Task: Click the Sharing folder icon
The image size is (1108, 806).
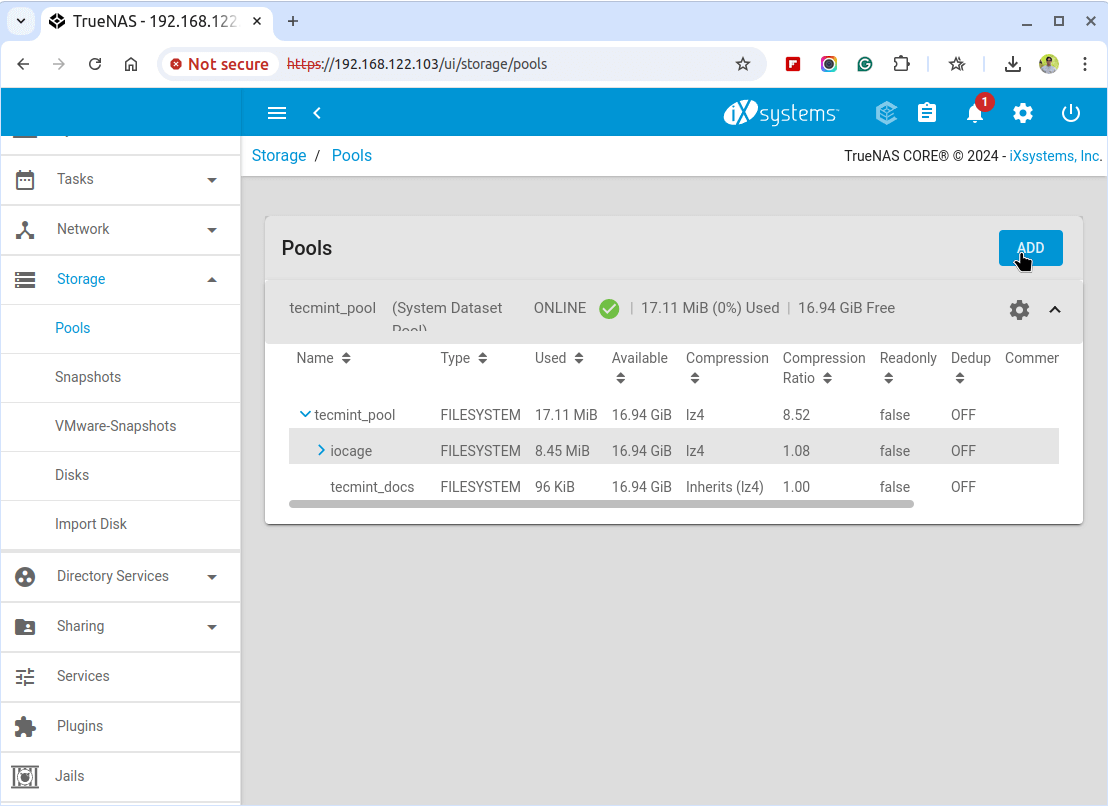Action: click(25, 627)
